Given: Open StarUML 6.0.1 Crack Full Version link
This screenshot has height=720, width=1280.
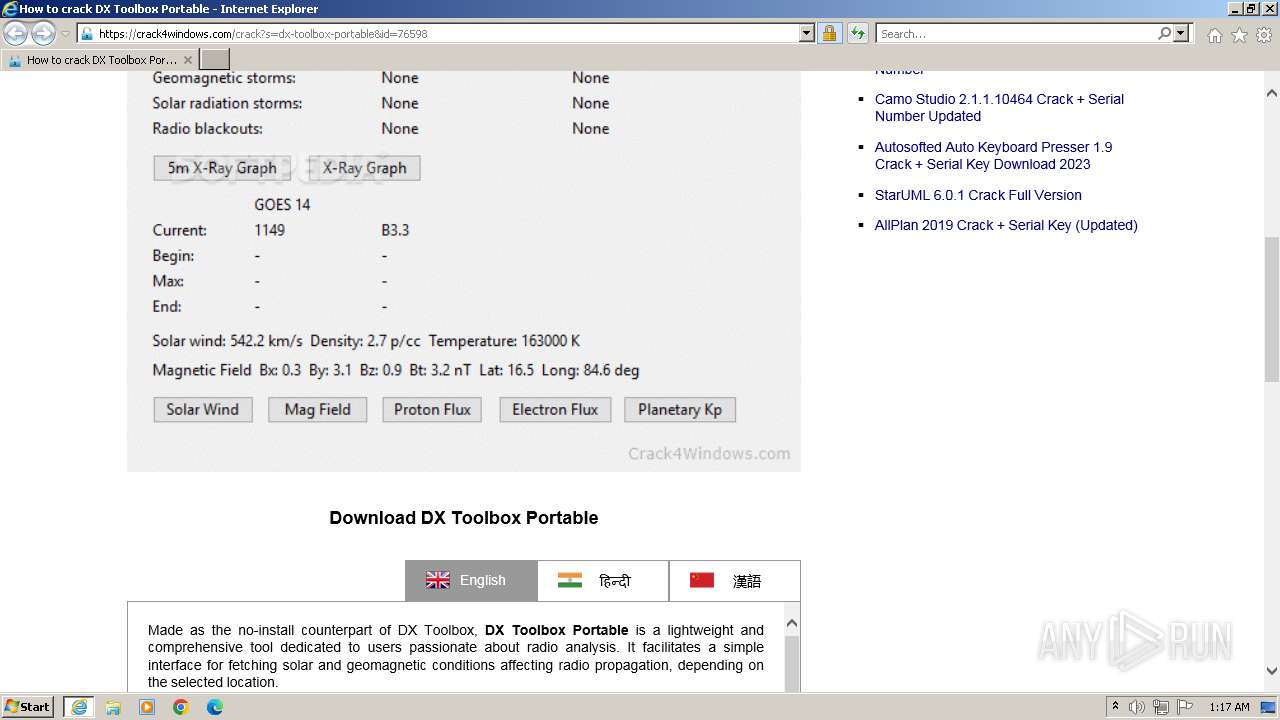Looking at the screenshot, I should tap(978, 195).
